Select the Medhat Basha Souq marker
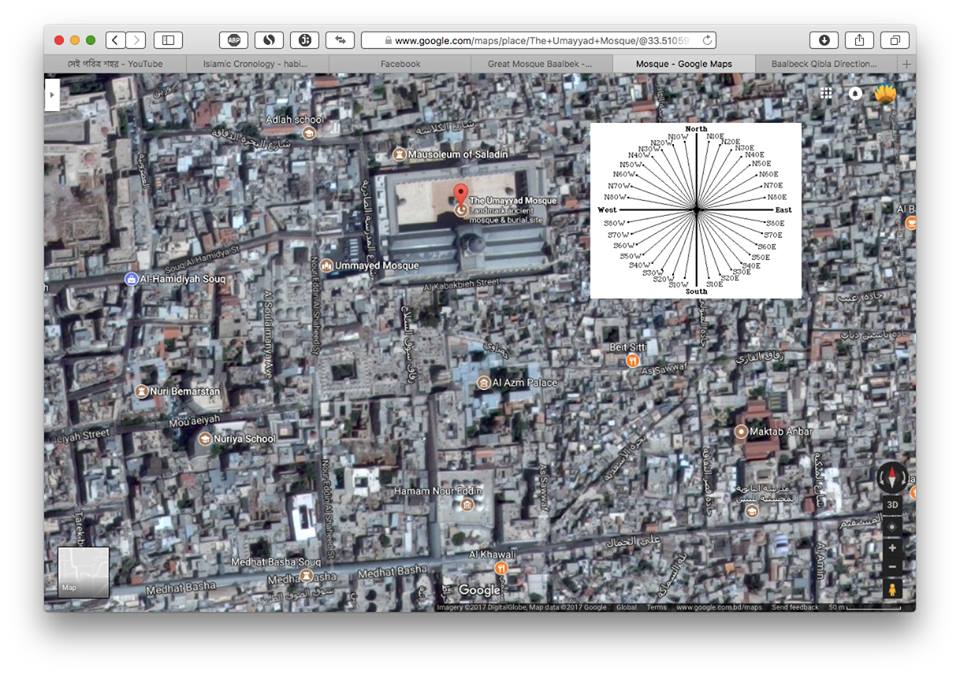Screen dimensions: 960x675 tap(306, 575)
